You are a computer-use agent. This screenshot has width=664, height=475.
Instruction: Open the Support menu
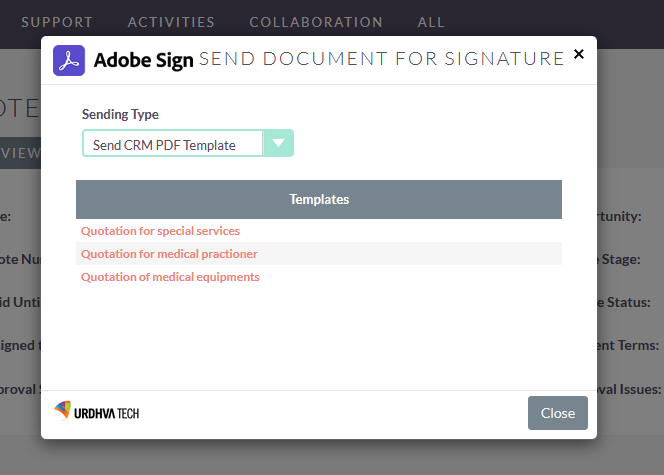pyautogui.click(x=57, y=22)
